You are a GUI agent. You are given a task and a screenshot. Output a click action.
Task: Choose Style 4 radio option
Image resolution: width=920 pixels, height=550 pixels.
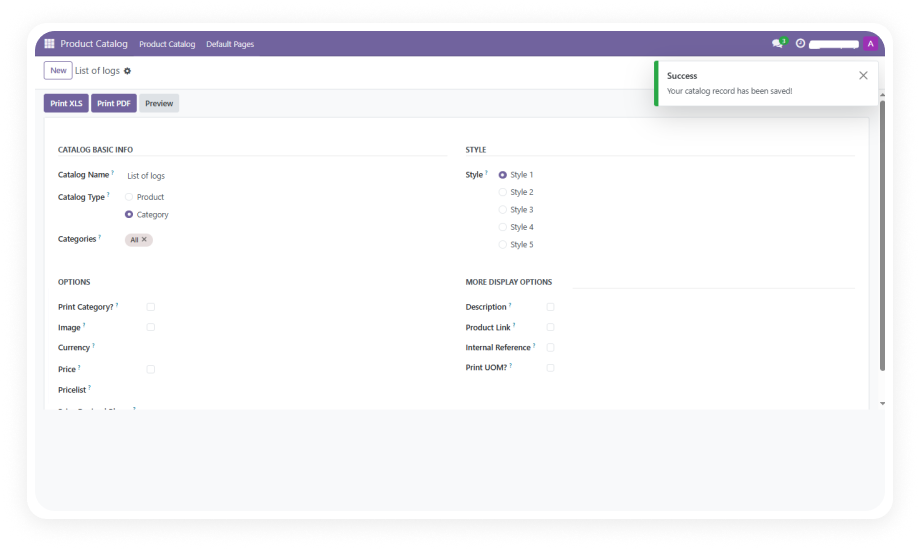point(503,227)
